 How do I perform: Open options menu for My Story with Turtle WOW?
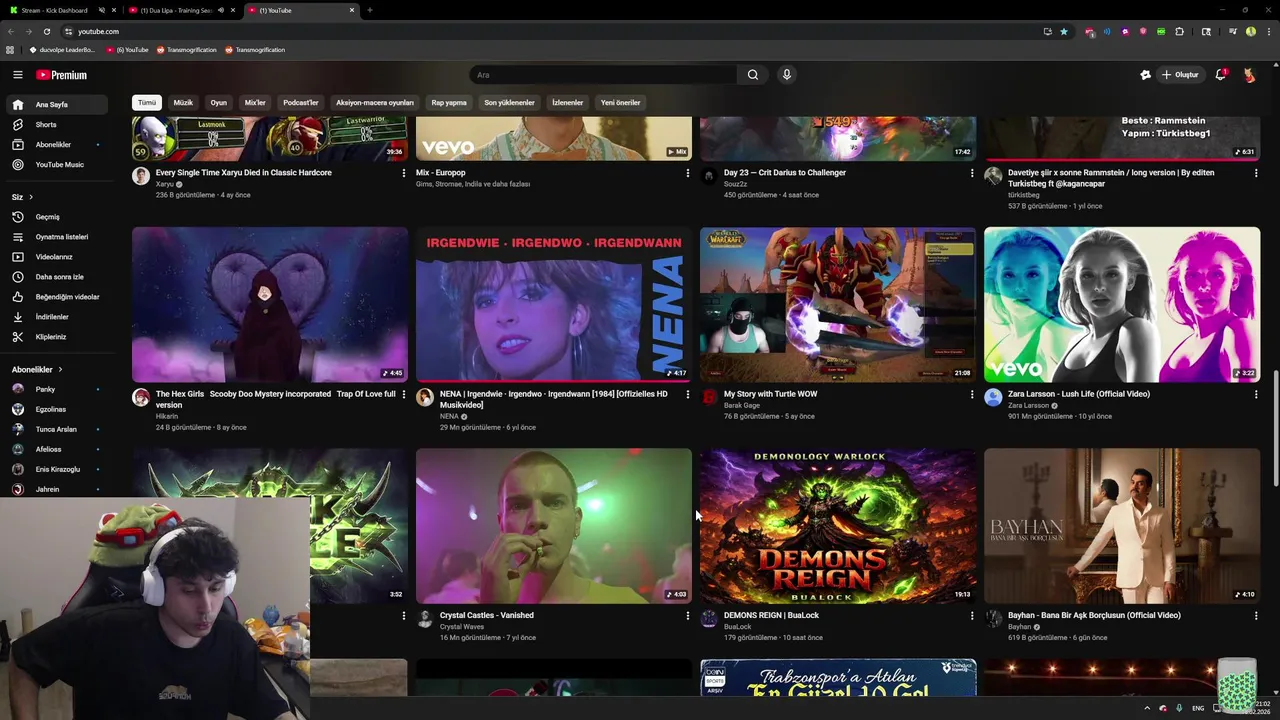click(x=971, y=395)
